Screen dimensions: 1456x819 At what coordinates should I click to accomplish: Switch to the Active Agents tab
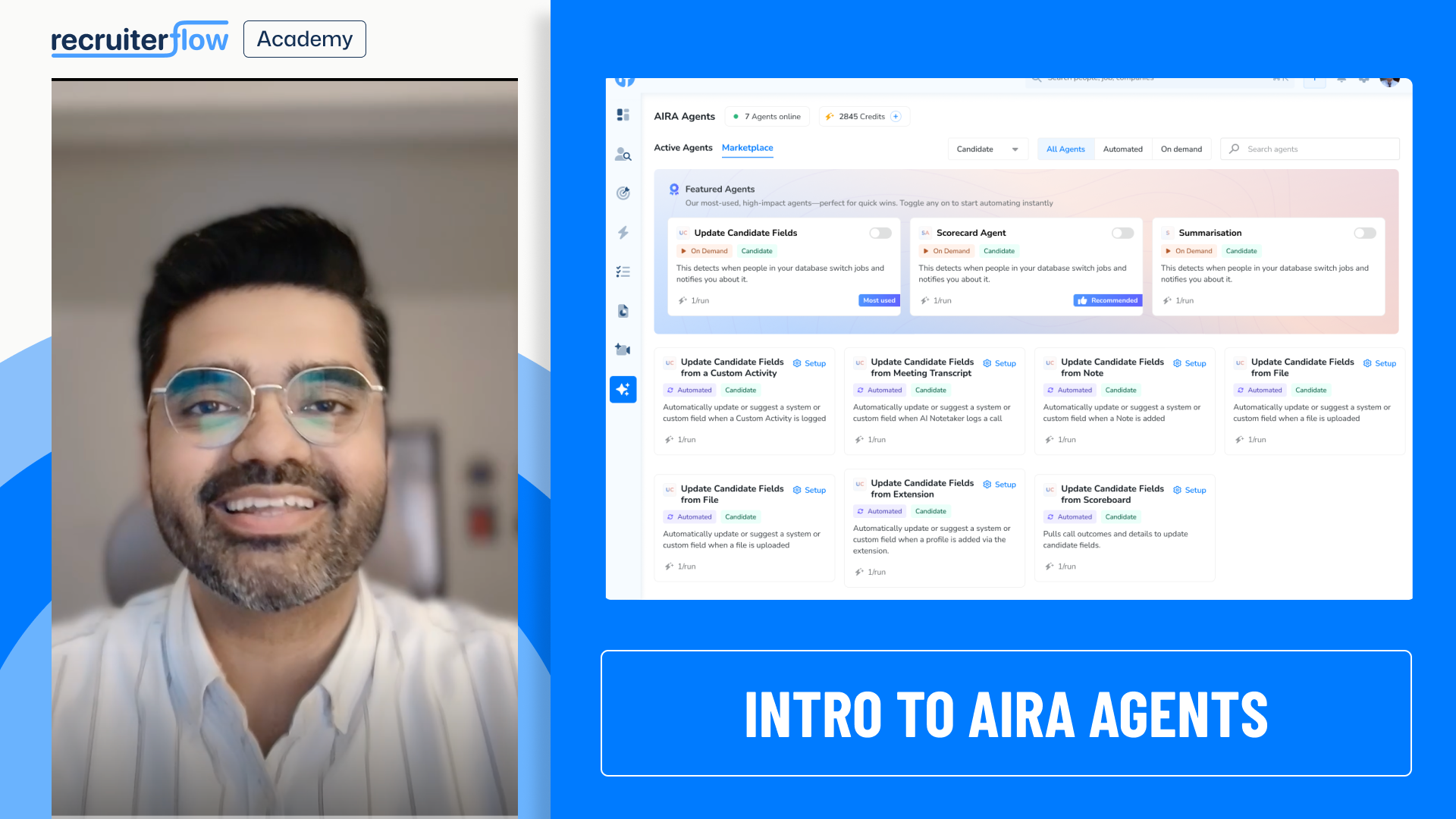(682, 148)
